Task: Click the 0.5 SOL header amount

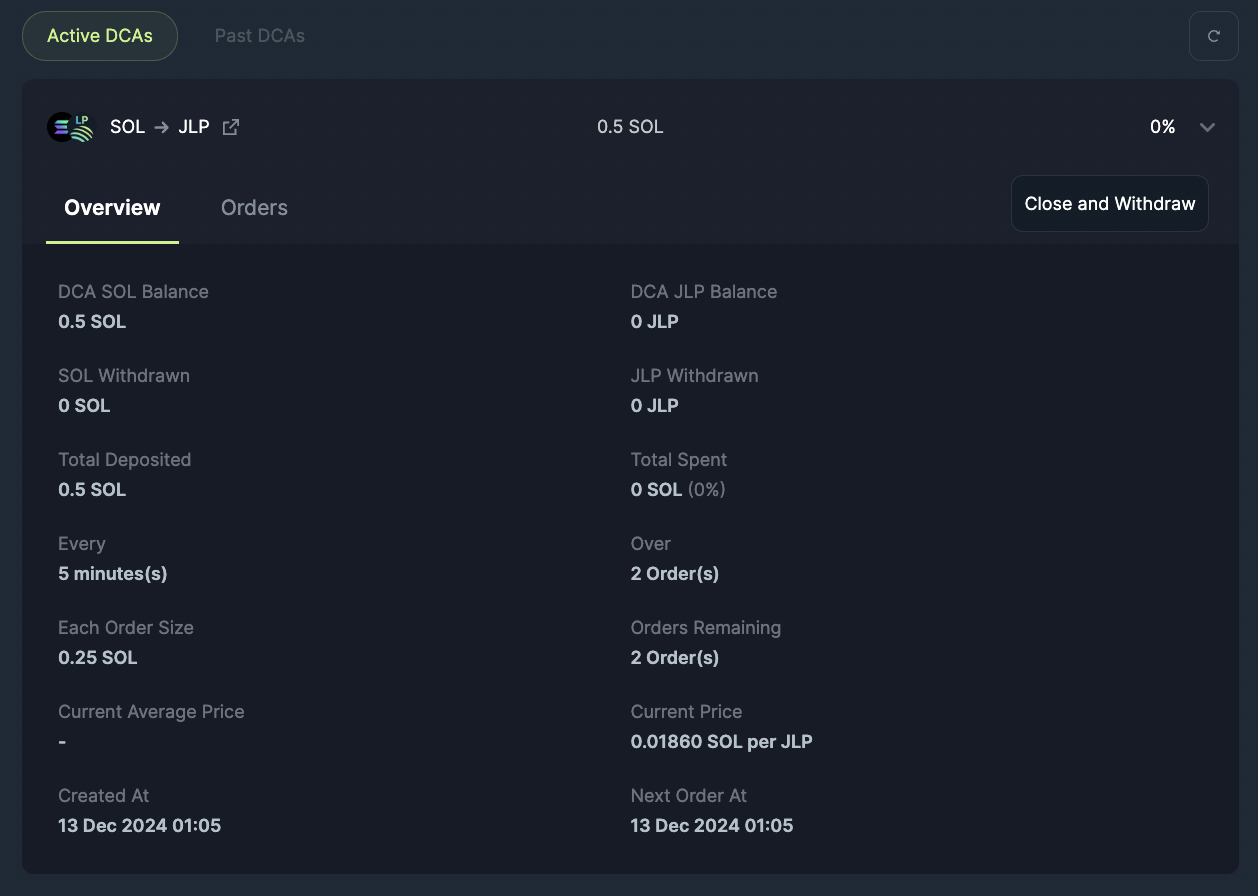Action: click(630, 127)
